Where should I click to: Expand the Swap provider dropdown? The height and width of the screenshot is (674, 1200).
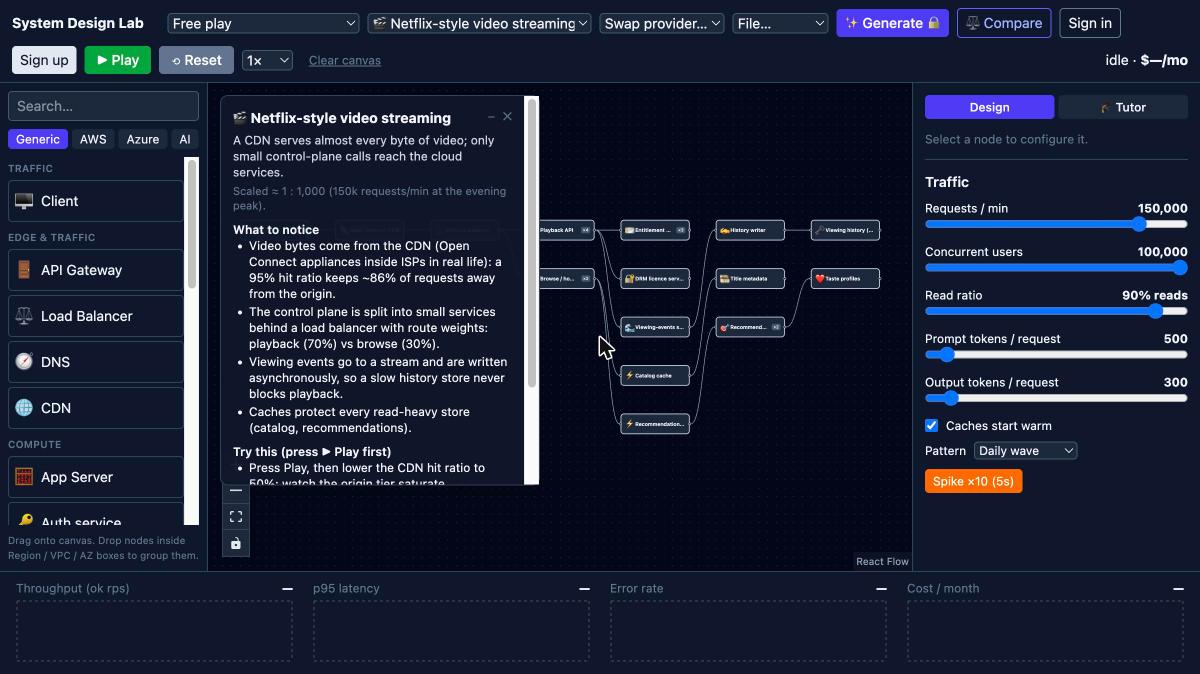tap(662, 23)
